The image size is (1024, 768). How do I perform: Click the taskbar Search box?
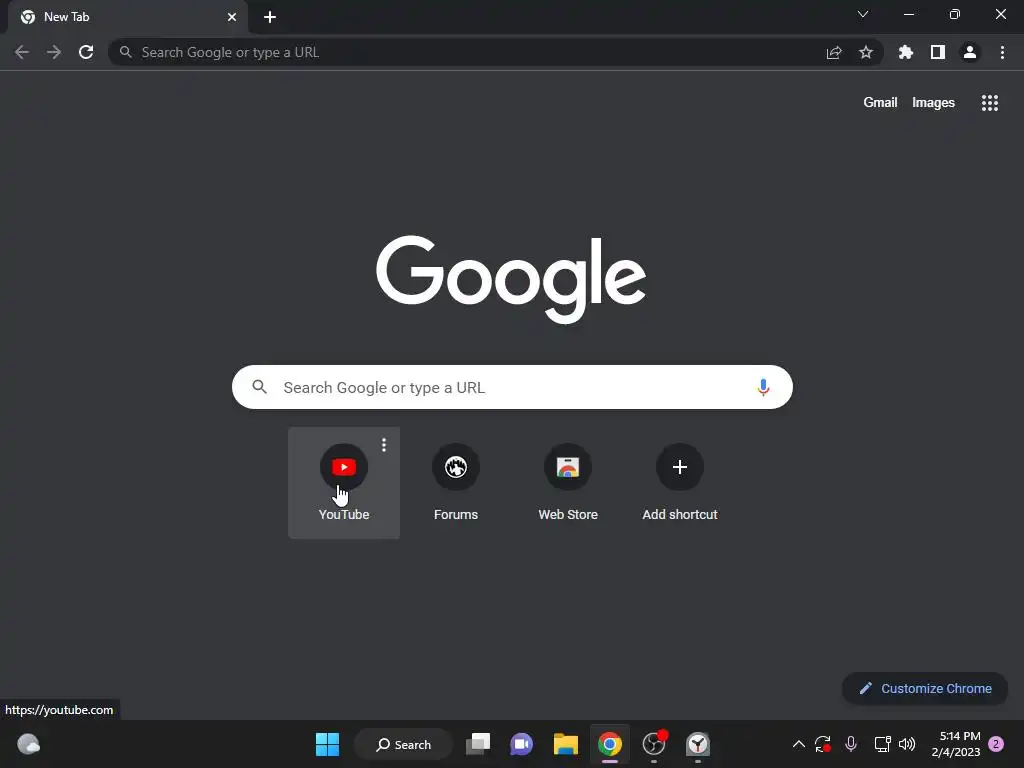[403, 744]
